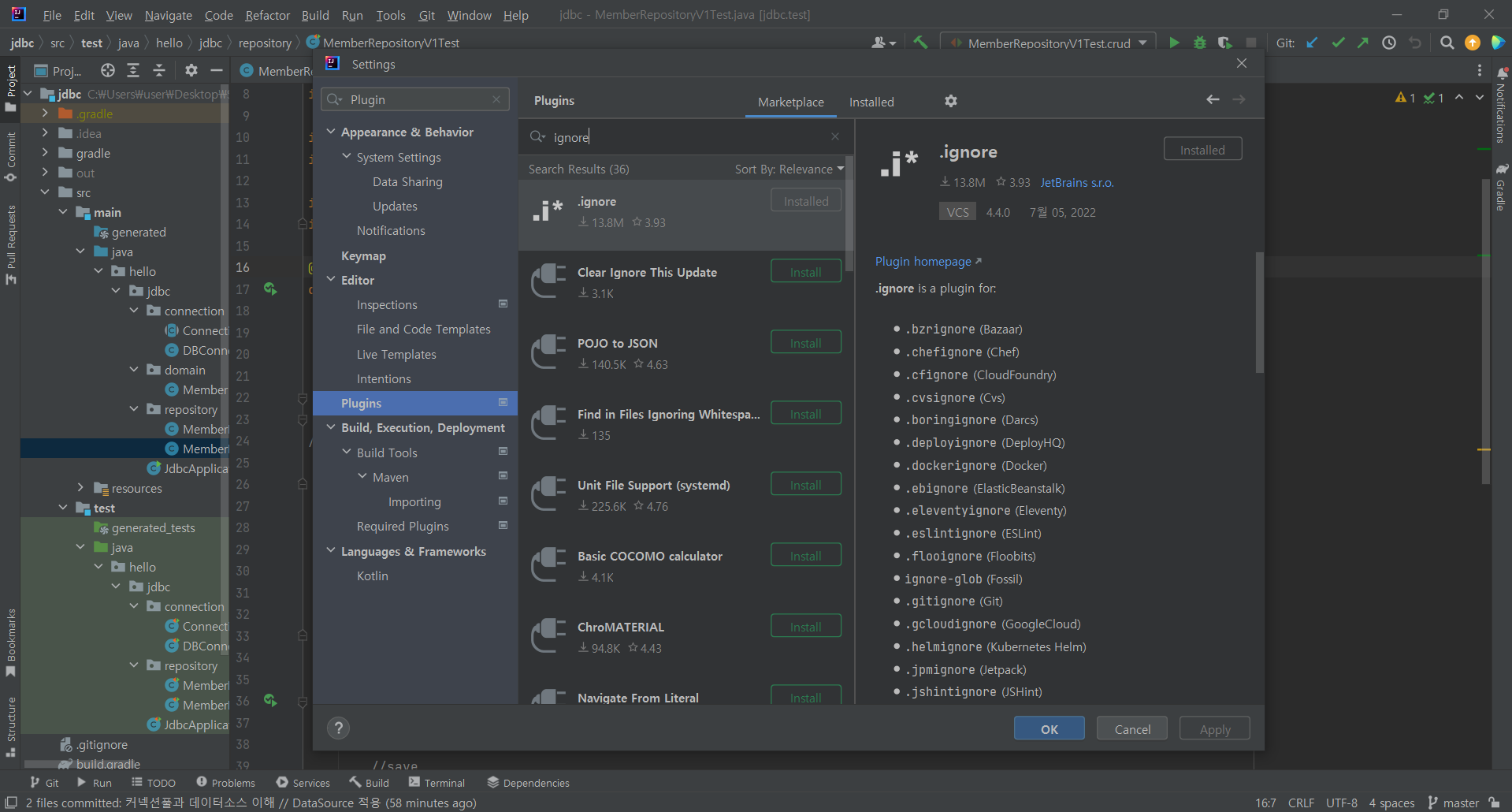Open the Structure tool window
This screenshot has width=1512, height=812.
11,726
